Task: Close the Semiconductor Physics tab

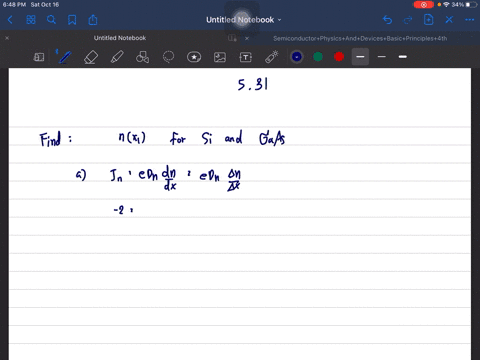Action: pos(247,38)
